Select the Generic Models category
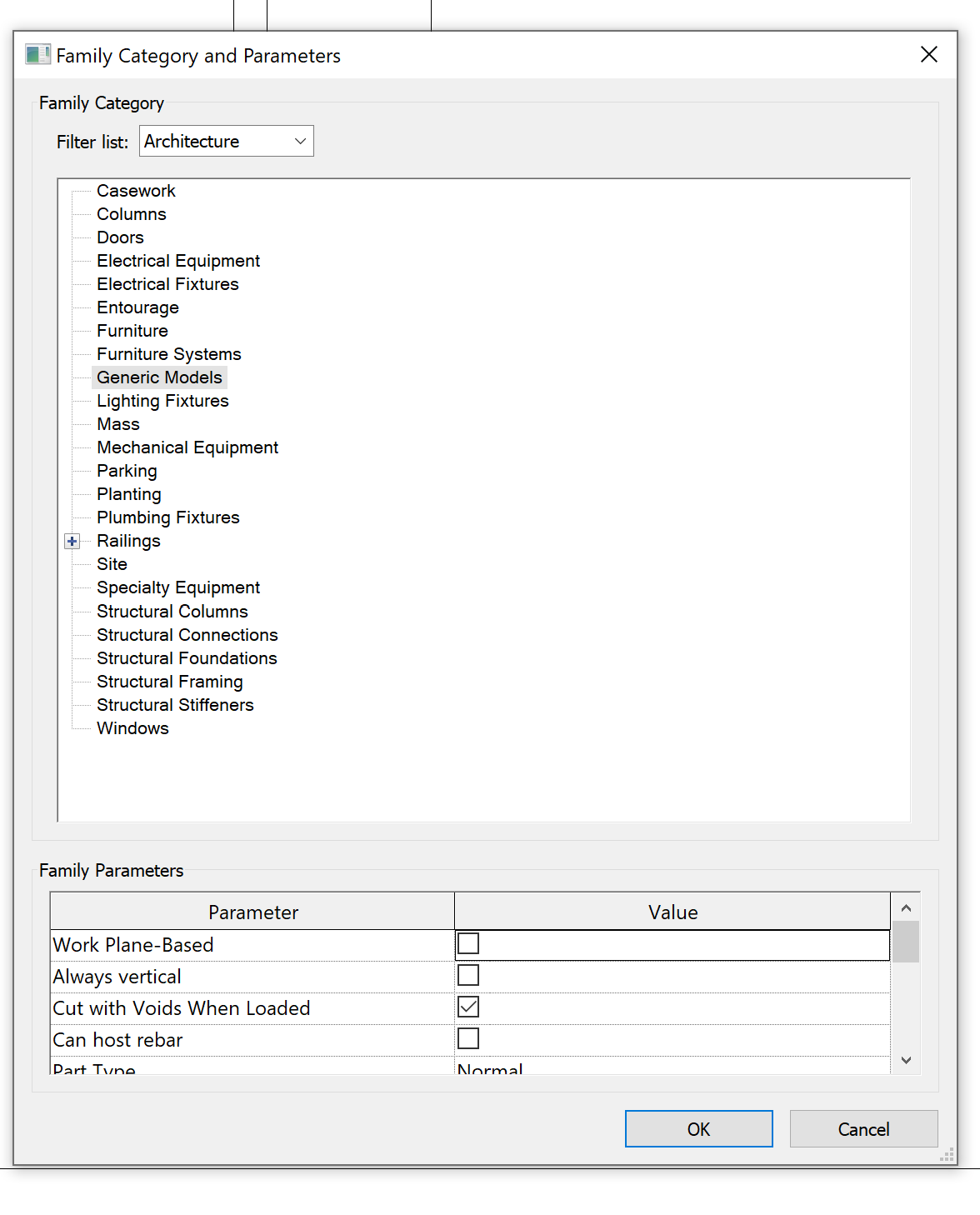Viewport: 980px width, 1215px height. [x=159, y=377]
